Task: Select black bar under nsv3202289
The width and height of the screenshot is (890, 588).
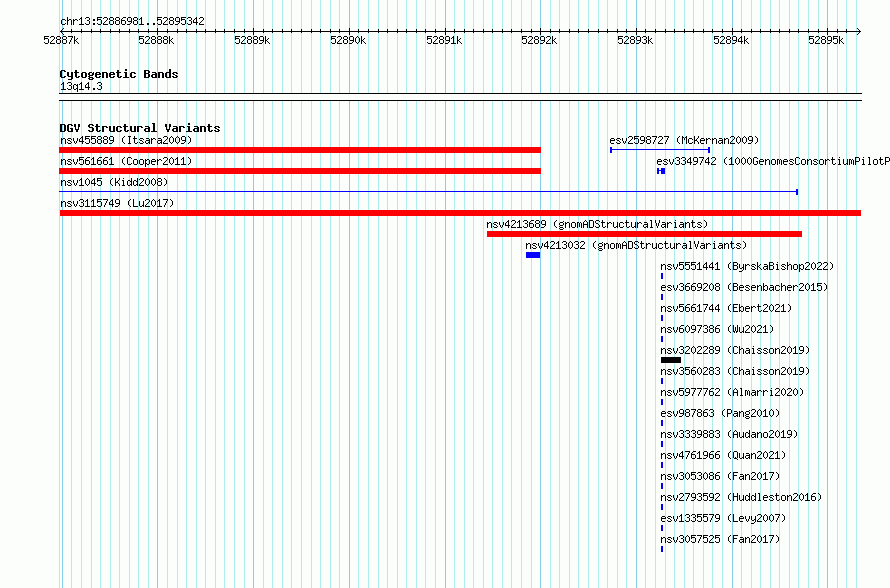Action: pyautogui.click(x=671, y=360)
